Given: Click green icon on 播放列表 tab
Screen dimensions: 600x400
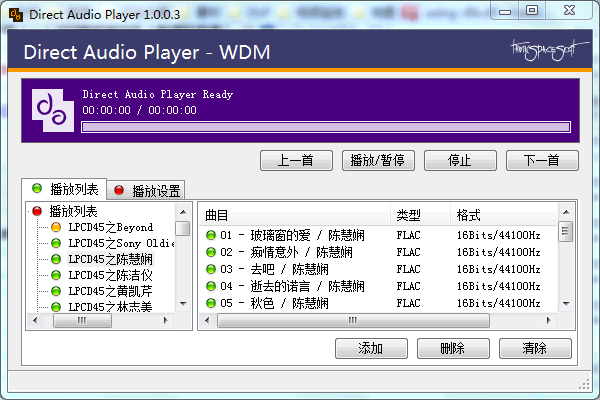Looking at the screenshot, I should click(37, 188).
